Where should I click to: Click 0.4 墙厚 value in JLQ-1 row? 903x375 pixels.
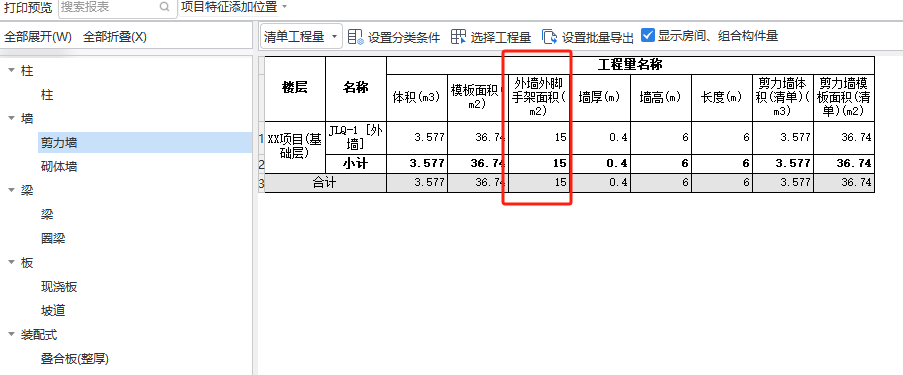[x=600, y=138]
